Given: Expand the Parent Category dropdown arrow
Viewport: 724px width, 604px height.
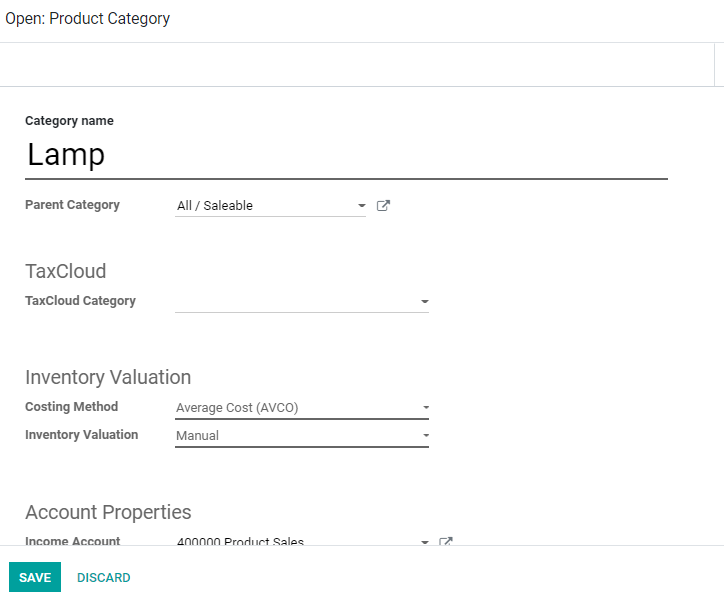Looking at the screenshot, I should tap(361, 206).
